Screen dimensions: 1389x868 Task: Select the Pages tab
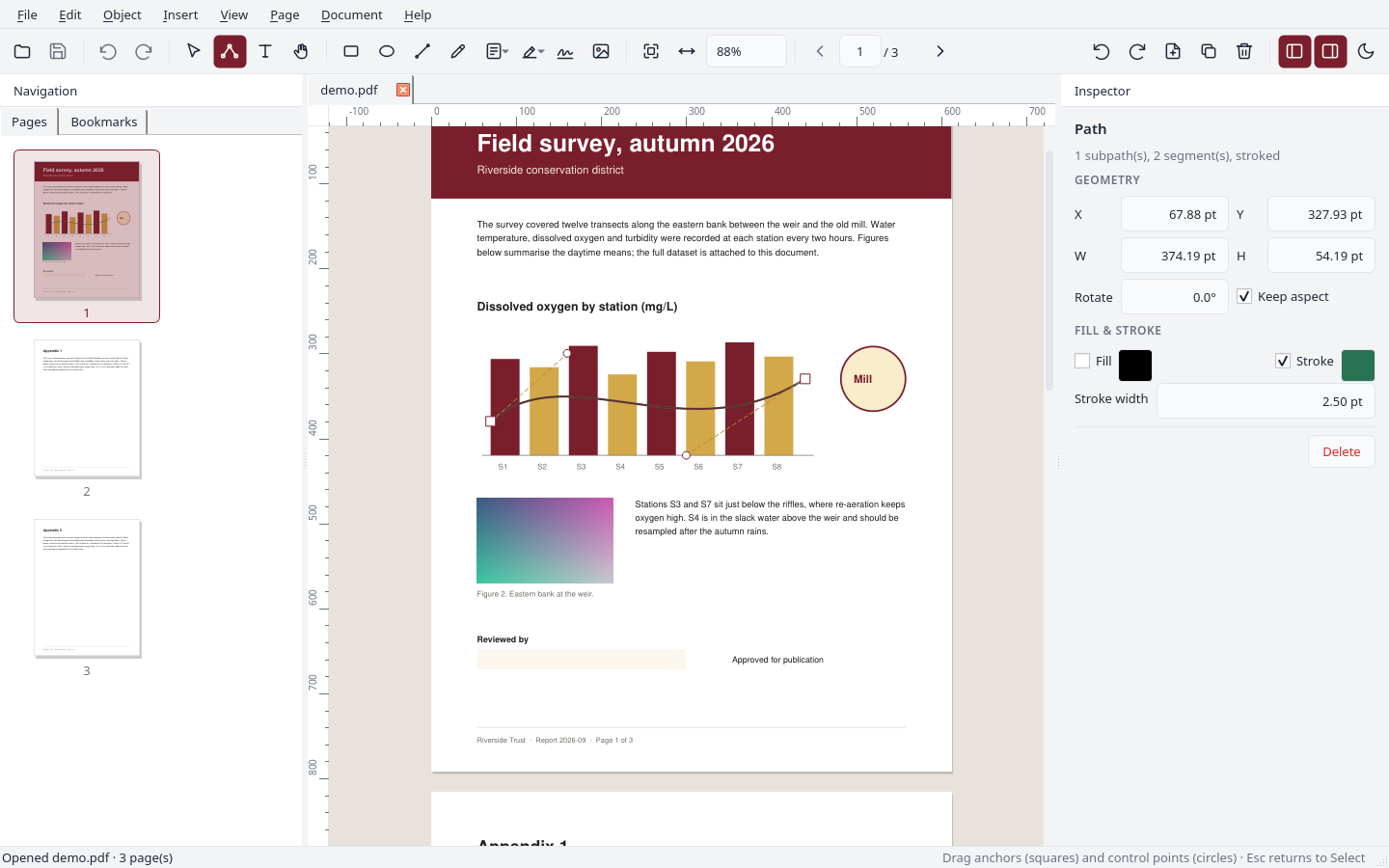tap(29, 122)
